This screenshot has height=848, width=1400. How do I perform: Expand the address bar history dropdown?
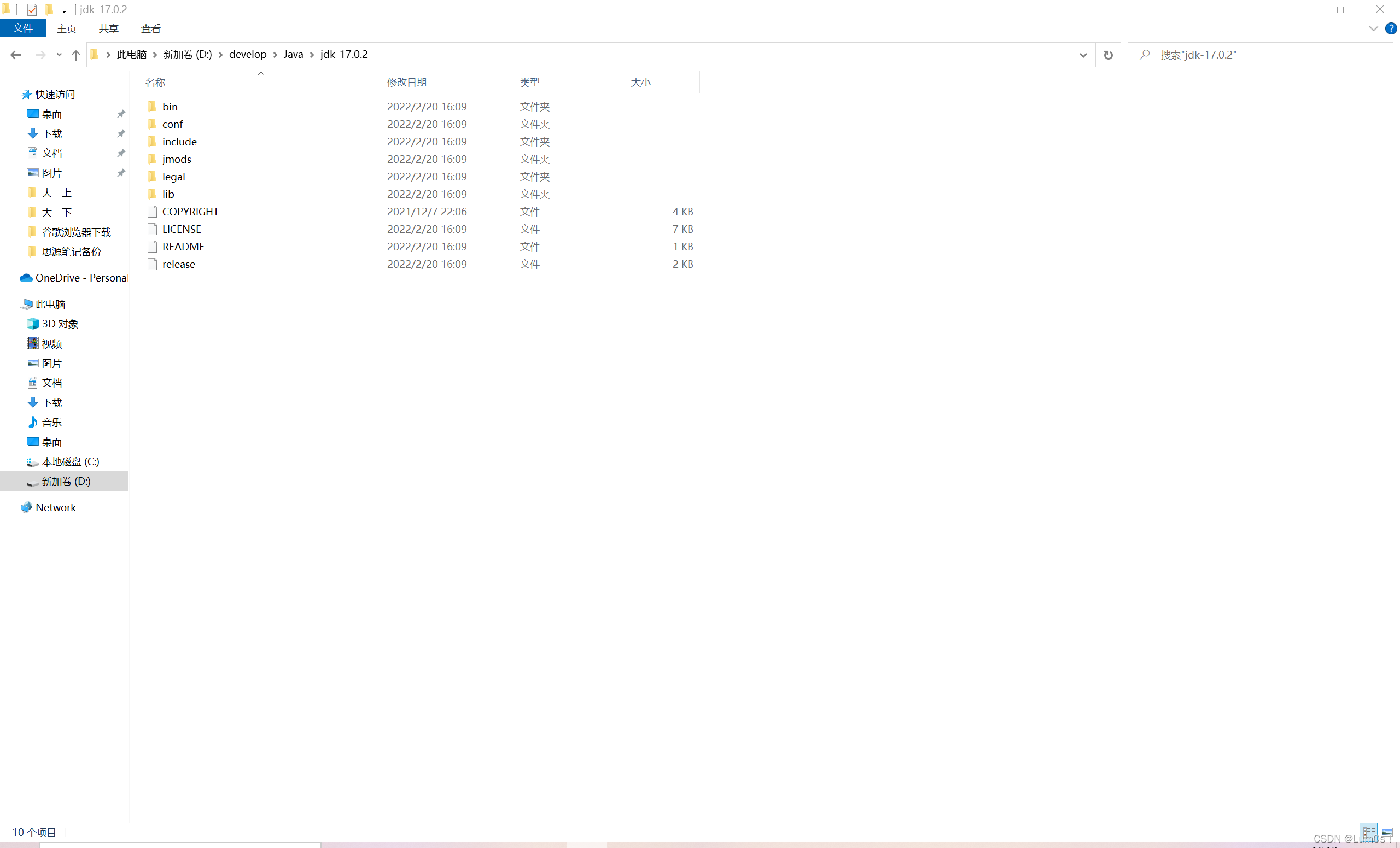tap(1082, 55)
